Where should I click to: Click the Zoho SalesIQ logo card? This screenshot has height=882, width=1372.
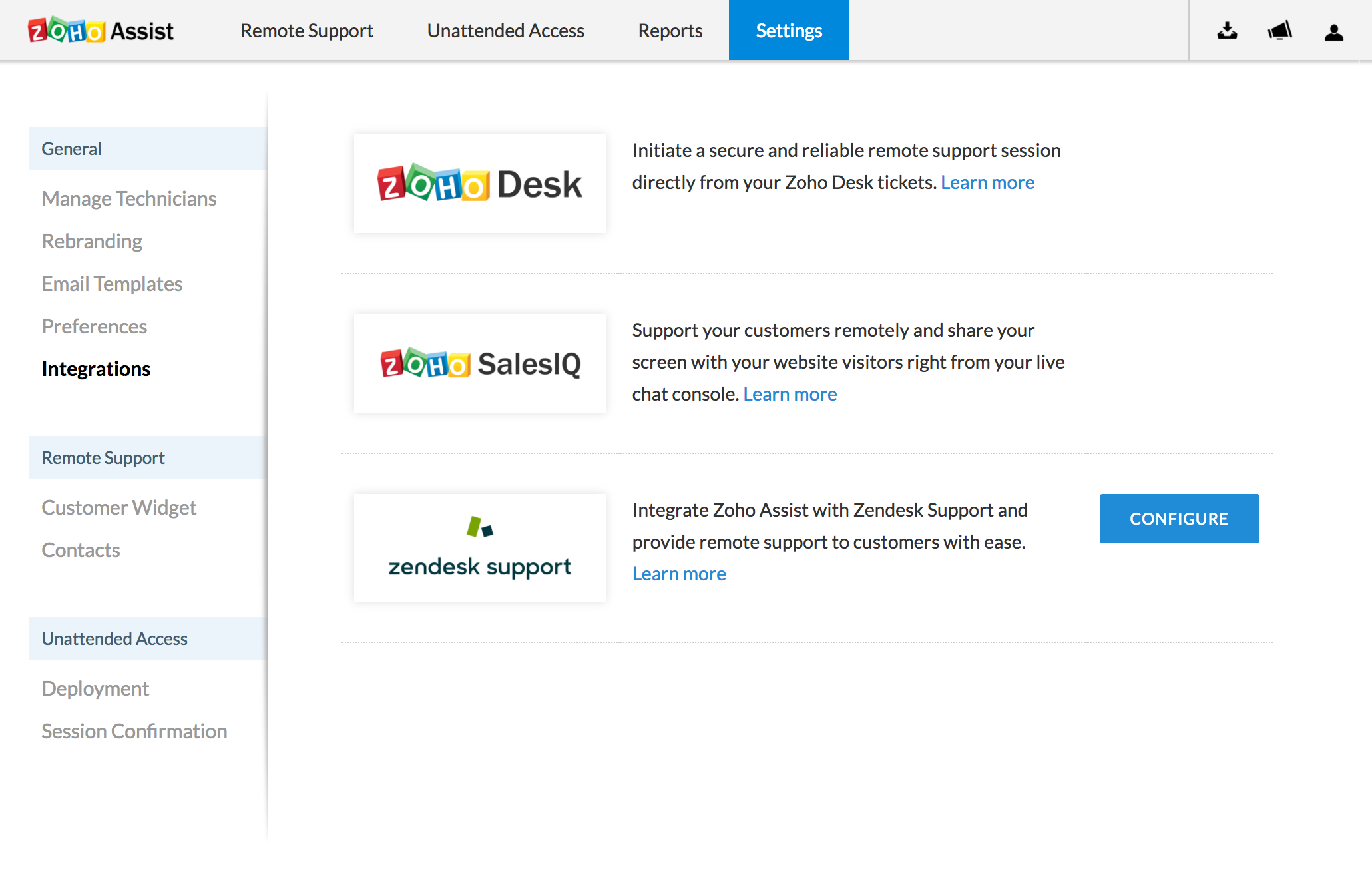pos(479,363)
